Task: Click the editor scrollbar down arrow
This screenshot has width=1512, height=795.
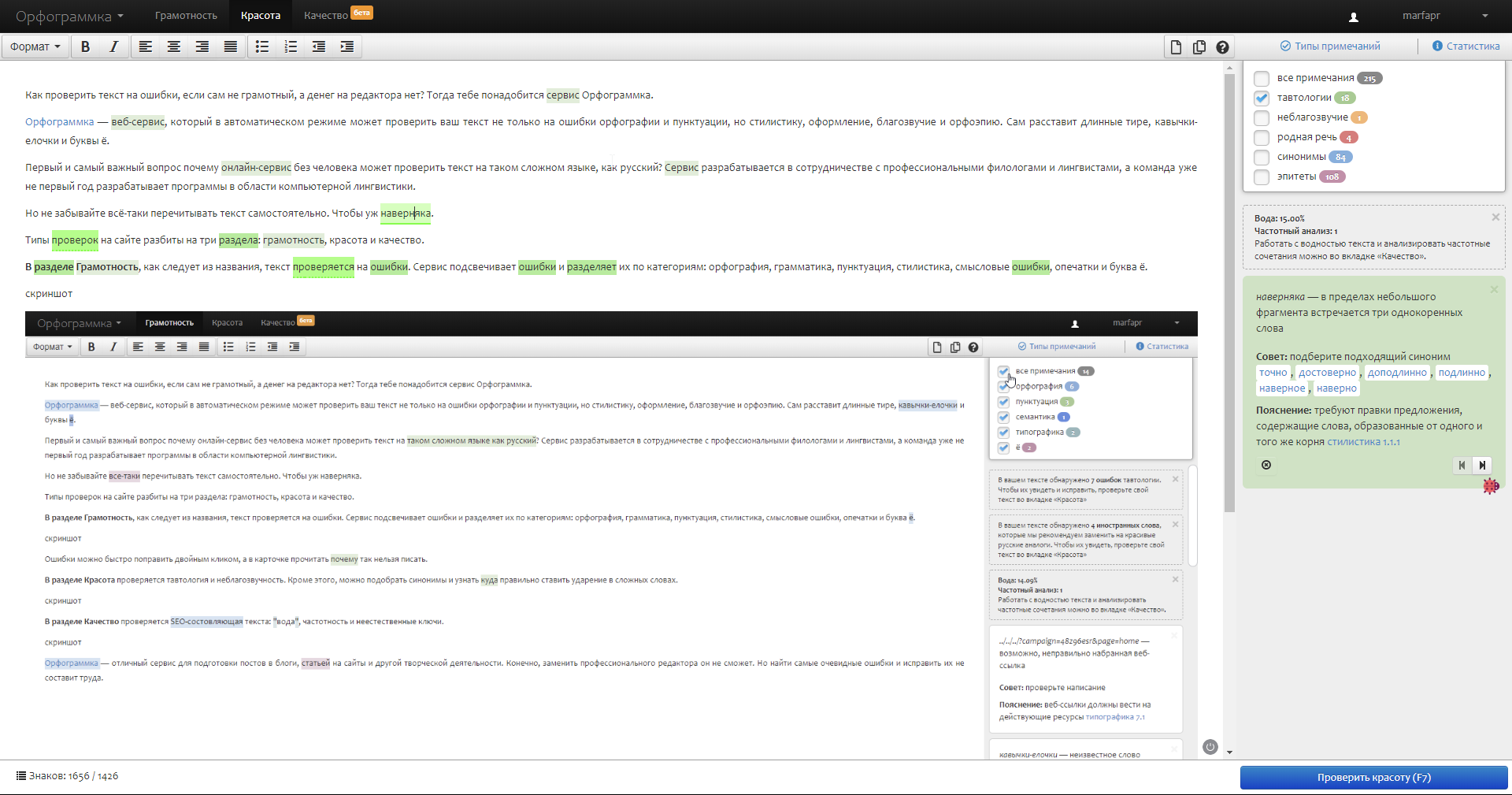Action: [1229, 752]
